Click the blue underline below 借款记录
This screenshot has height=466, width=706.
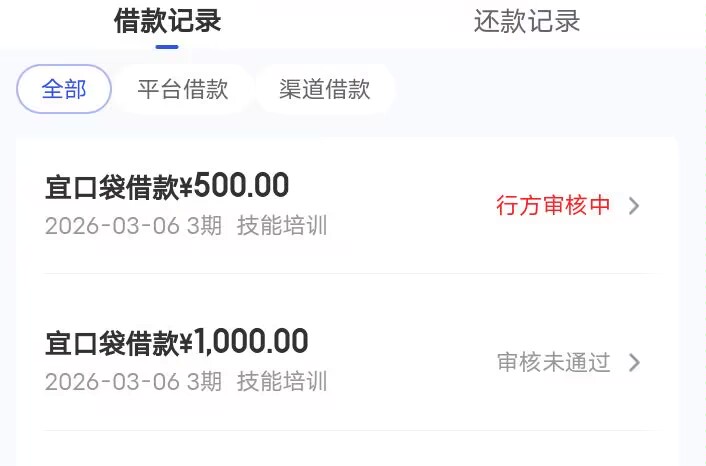tap(167, 46)
